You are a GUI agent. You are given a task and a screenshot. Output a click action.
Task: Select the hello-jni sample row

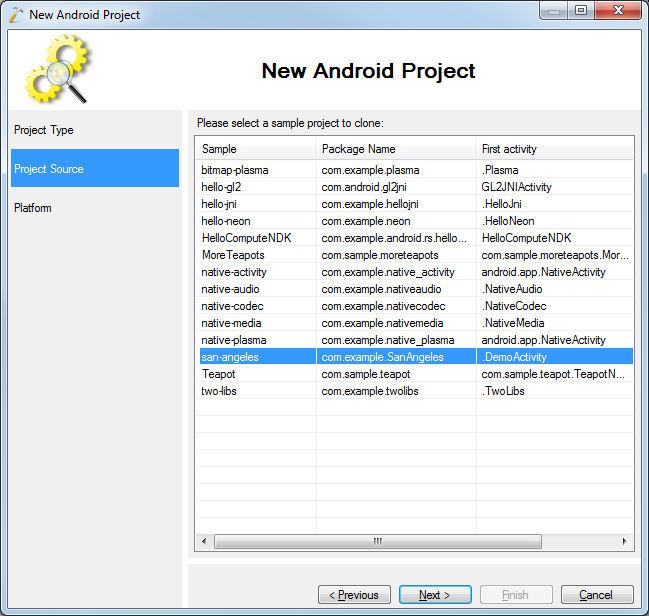[x=414, y=204]
